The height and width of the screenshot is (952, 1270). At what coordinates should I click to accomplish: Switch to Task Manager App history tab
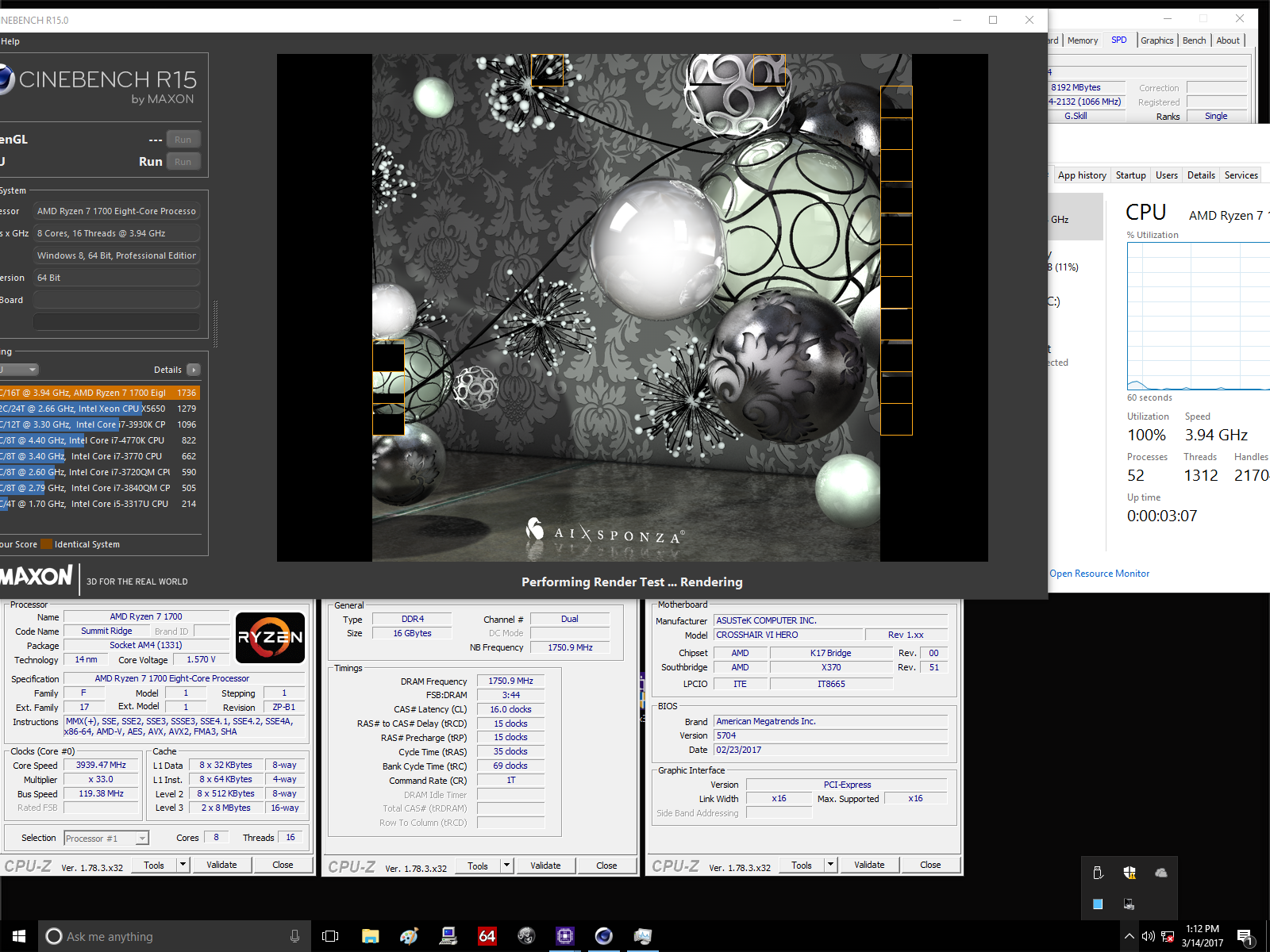[1082, 175]
